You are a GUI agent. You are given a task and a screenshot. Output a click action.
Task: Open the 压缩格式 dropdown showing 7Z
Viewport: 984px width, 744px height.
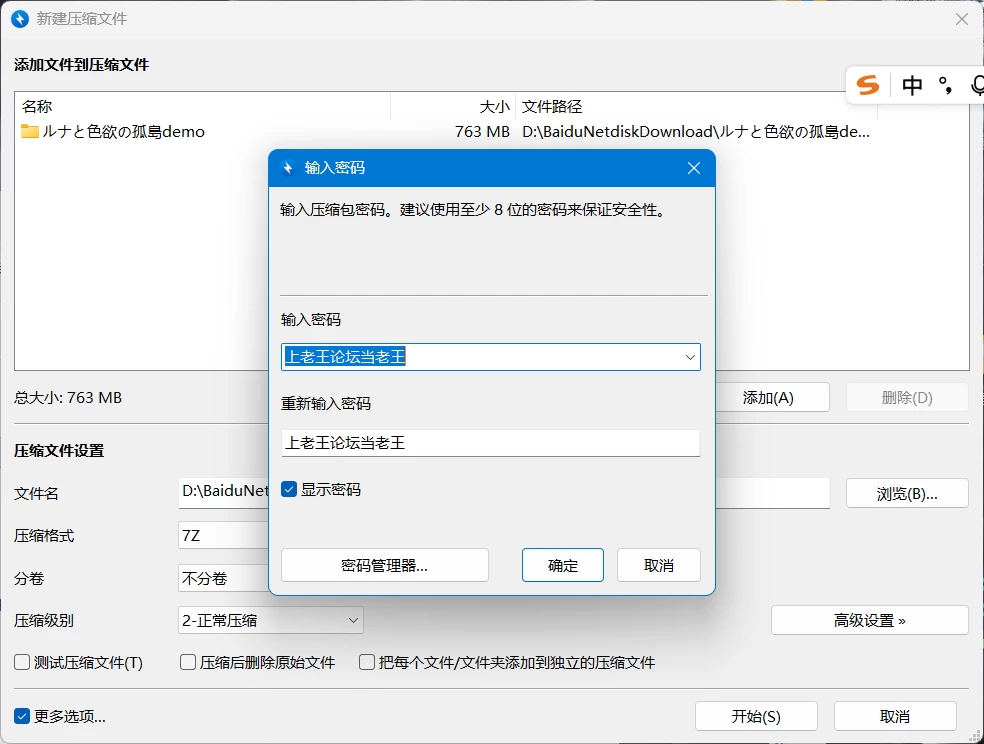[x=224, y=535]
